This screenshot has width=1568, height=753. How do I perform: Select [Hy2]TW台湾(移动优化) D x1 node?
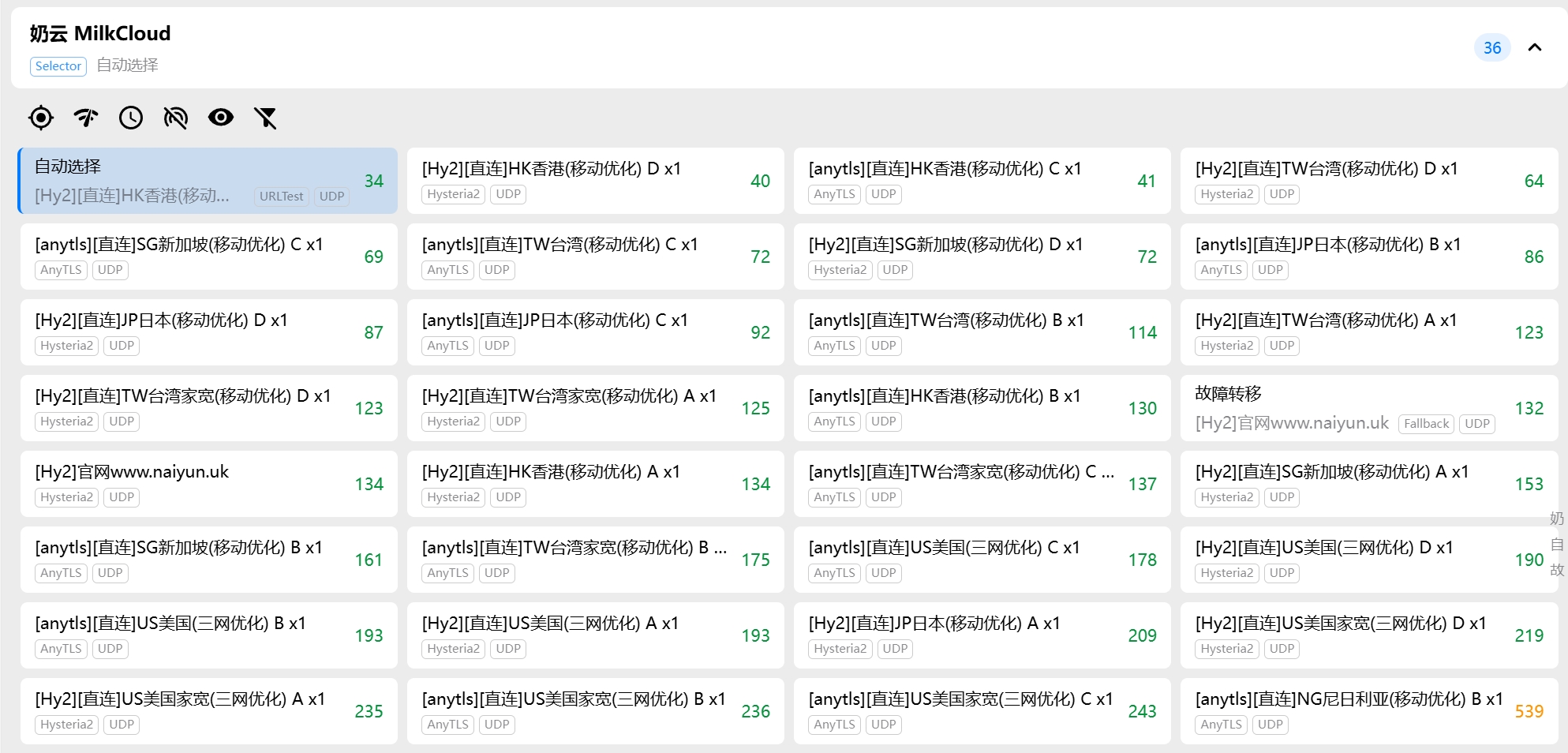point(1369,181)
